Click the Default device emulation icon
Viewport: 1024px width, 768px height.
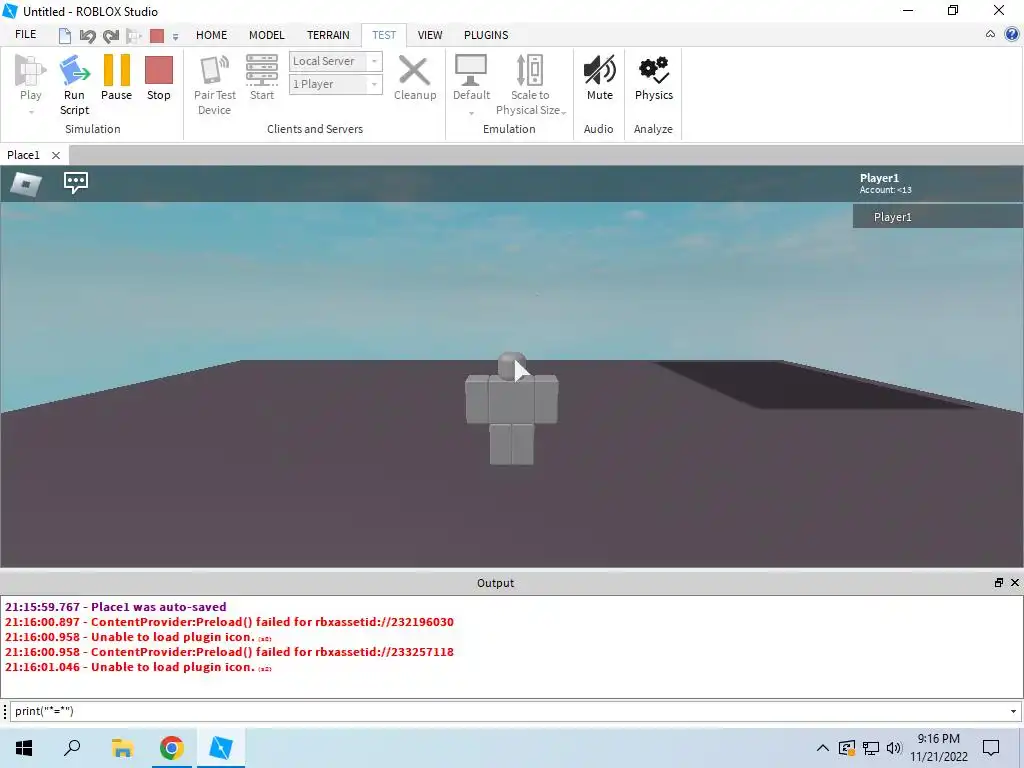tap(471, 71)
